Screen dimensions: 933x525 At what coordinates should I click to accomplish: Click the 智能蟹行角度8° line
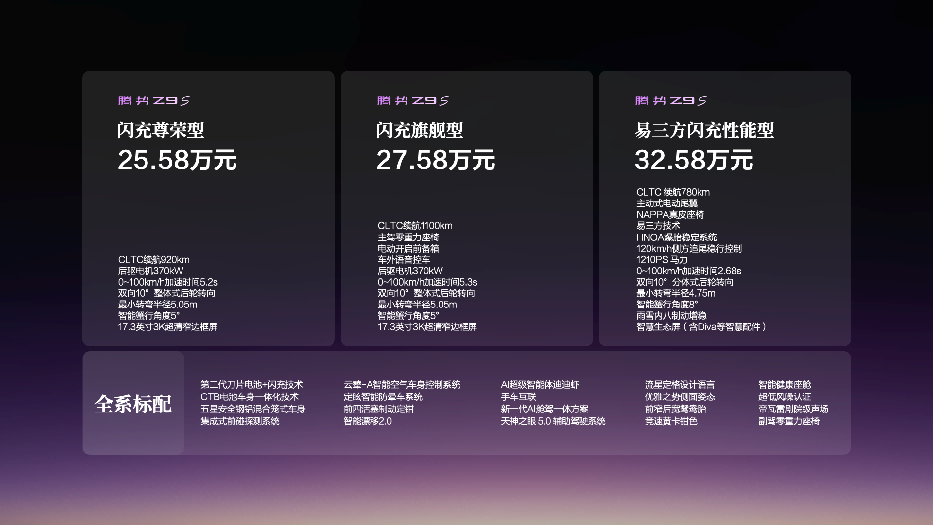point(667,304)
